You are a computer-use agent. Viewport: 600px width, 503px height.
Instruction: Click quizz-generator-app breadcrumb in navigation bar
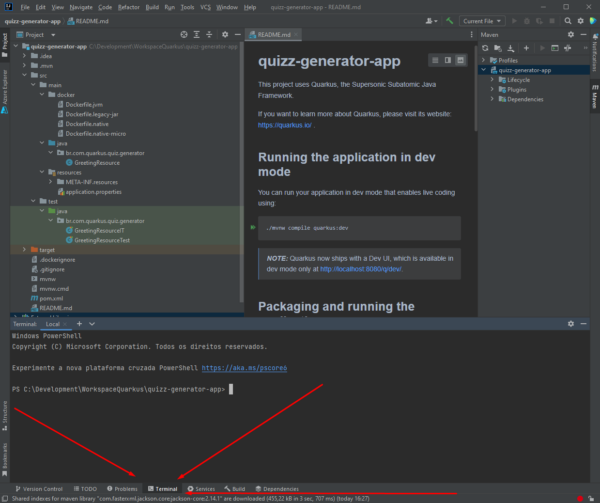(33, 21)
